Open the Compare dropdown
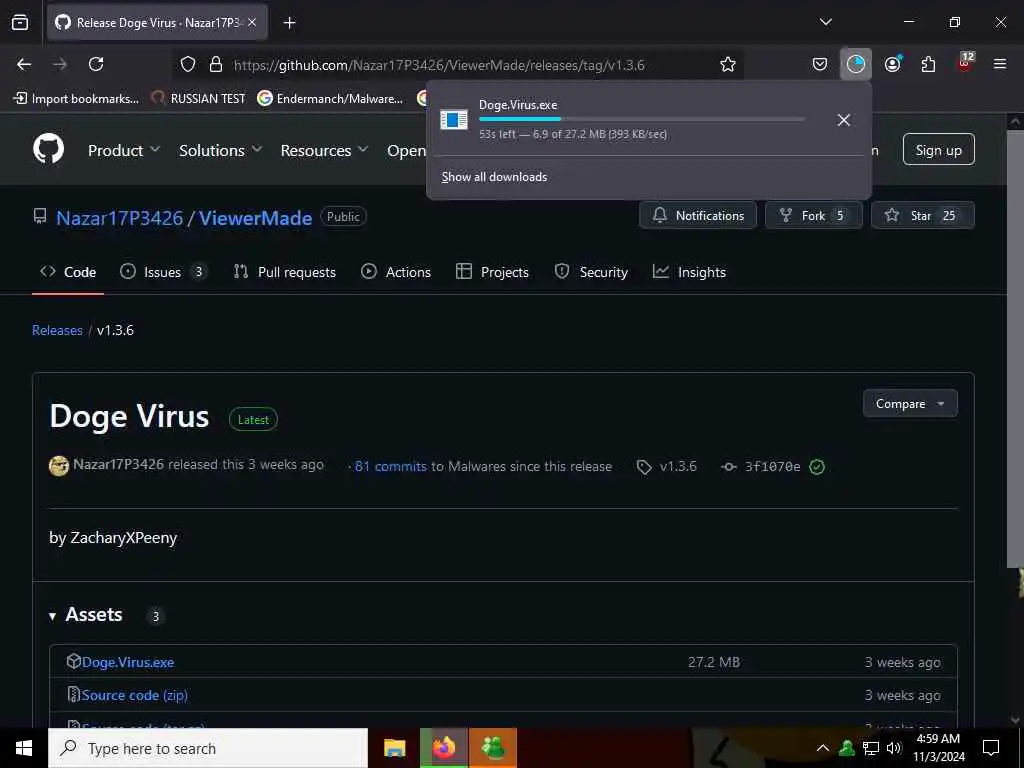Screen dimensions: 1024x768 pos(910,404)
